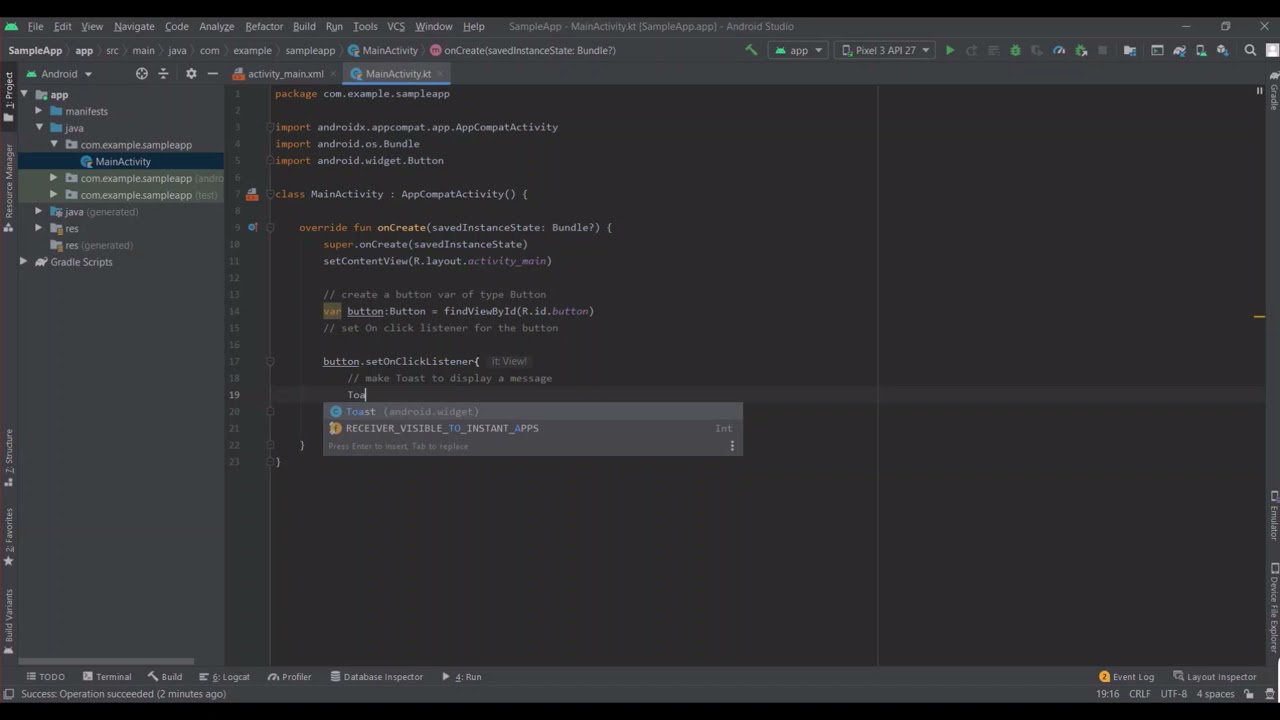Collapse the java folder
Screen dimensions: 1280x720
pos(39,128)
